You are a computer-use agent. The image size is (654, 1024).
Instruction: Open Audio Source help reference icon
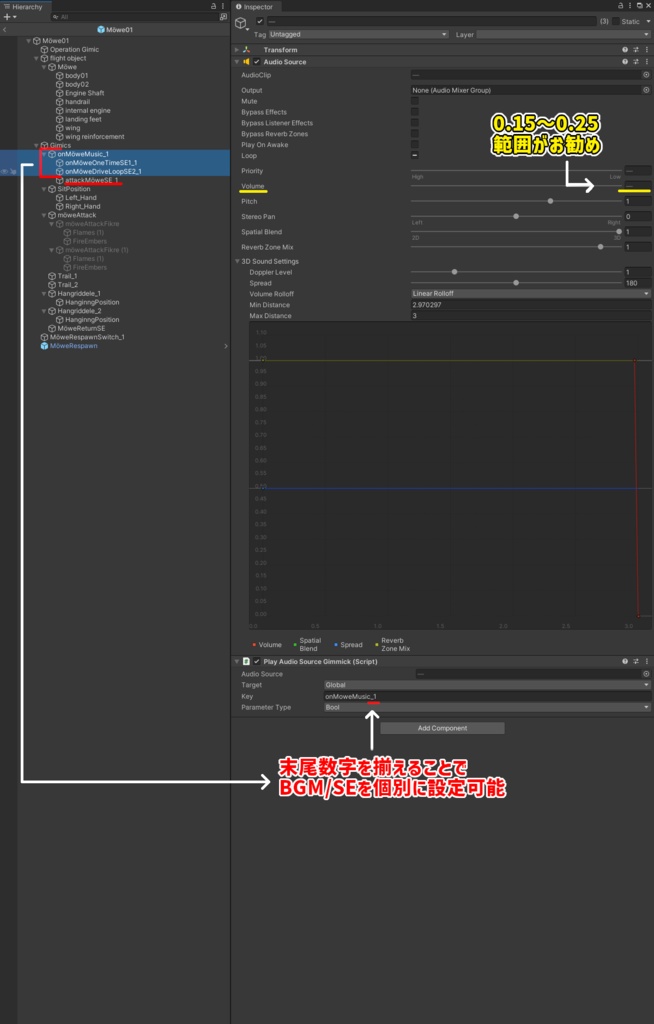coord(625,62)
